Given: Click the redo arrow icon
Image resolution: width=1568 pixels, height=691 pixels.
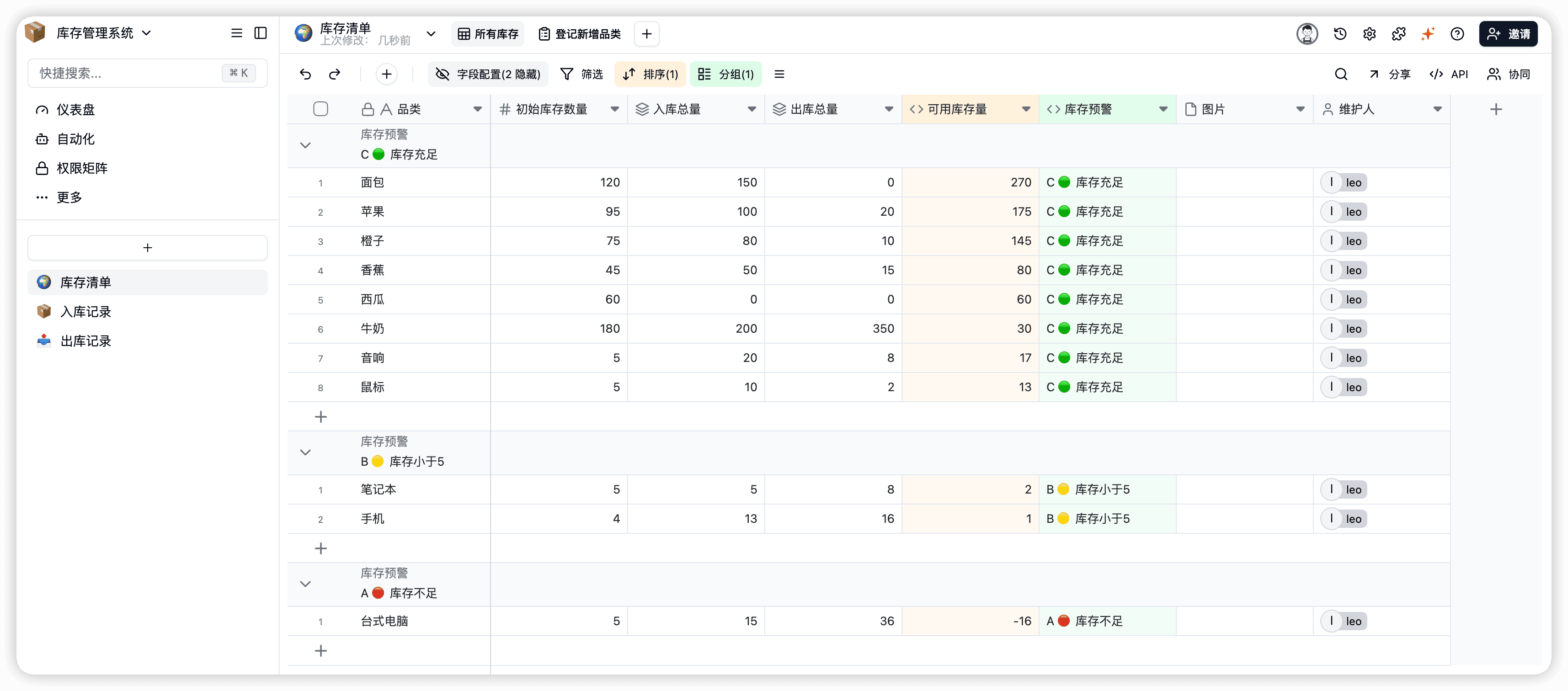Looking at the screenshot, I should [334, 74].
